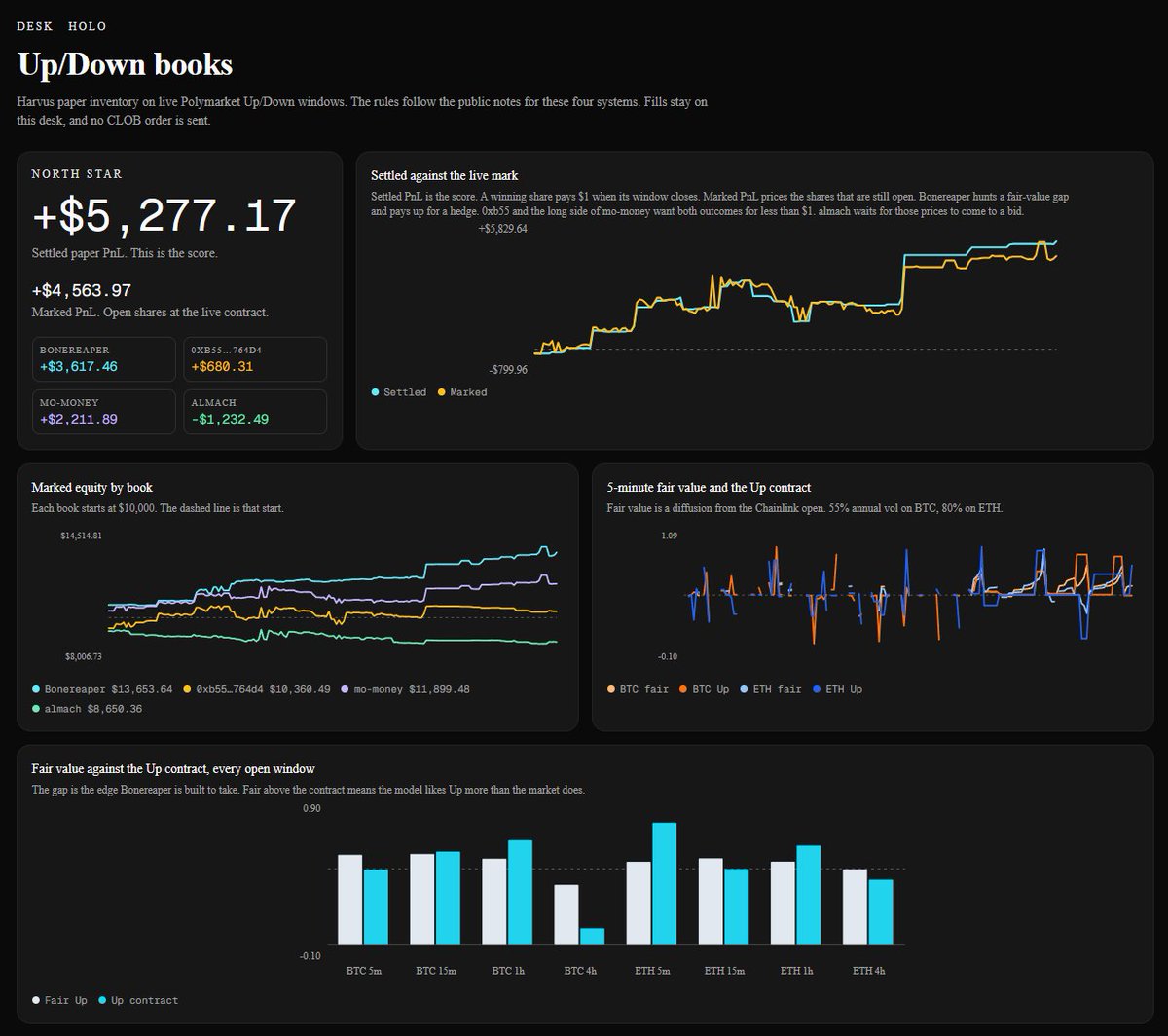Click the 0xb55…764D4 PnL card
The width and height of the screenshot is (1168, 1036).
coord(255,359)
